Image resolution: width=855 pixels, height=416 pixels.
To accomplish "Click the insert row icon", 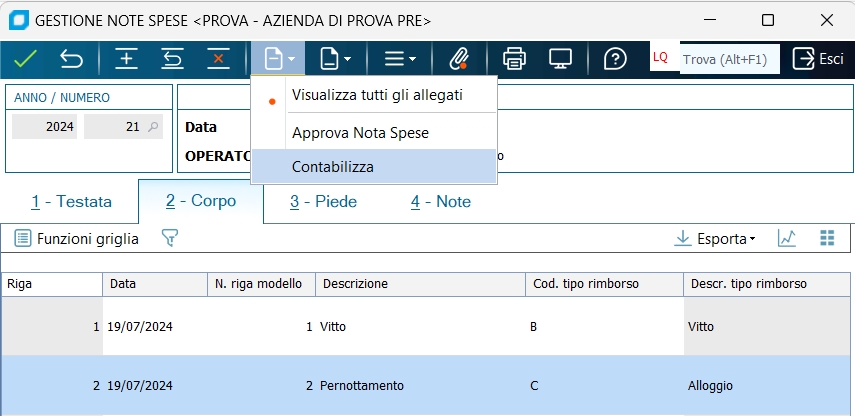I will point(126,58).
